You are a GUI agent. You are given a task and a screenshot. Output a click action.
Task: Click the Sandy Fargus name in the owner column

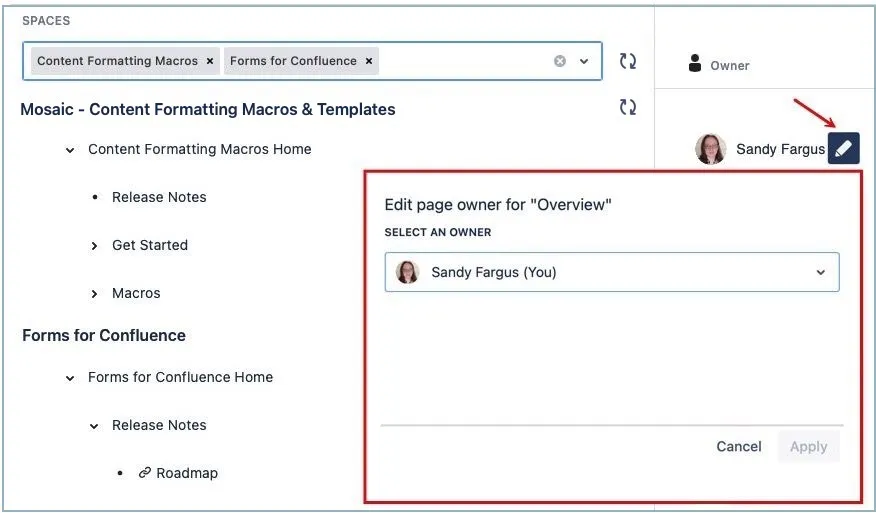(780, 149)
